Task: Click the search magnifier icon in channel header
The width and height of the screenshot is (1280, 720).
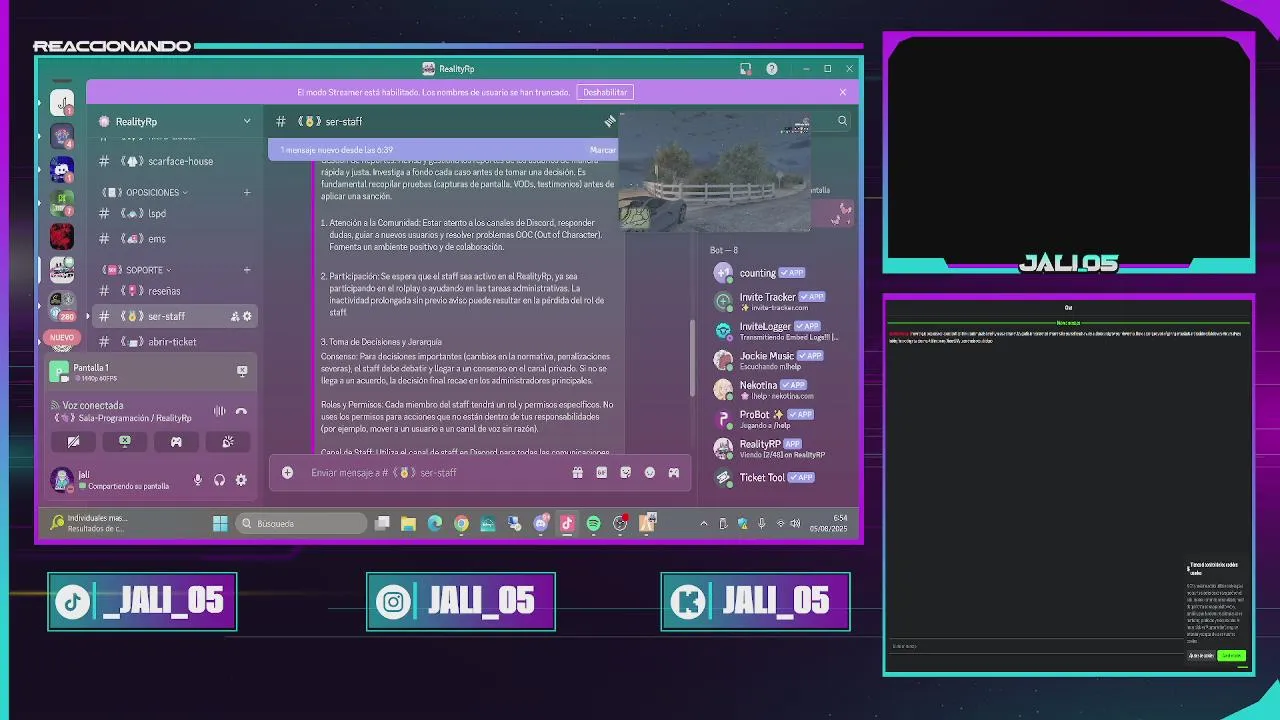Action: pyautogui.click(x=842, y=121)
